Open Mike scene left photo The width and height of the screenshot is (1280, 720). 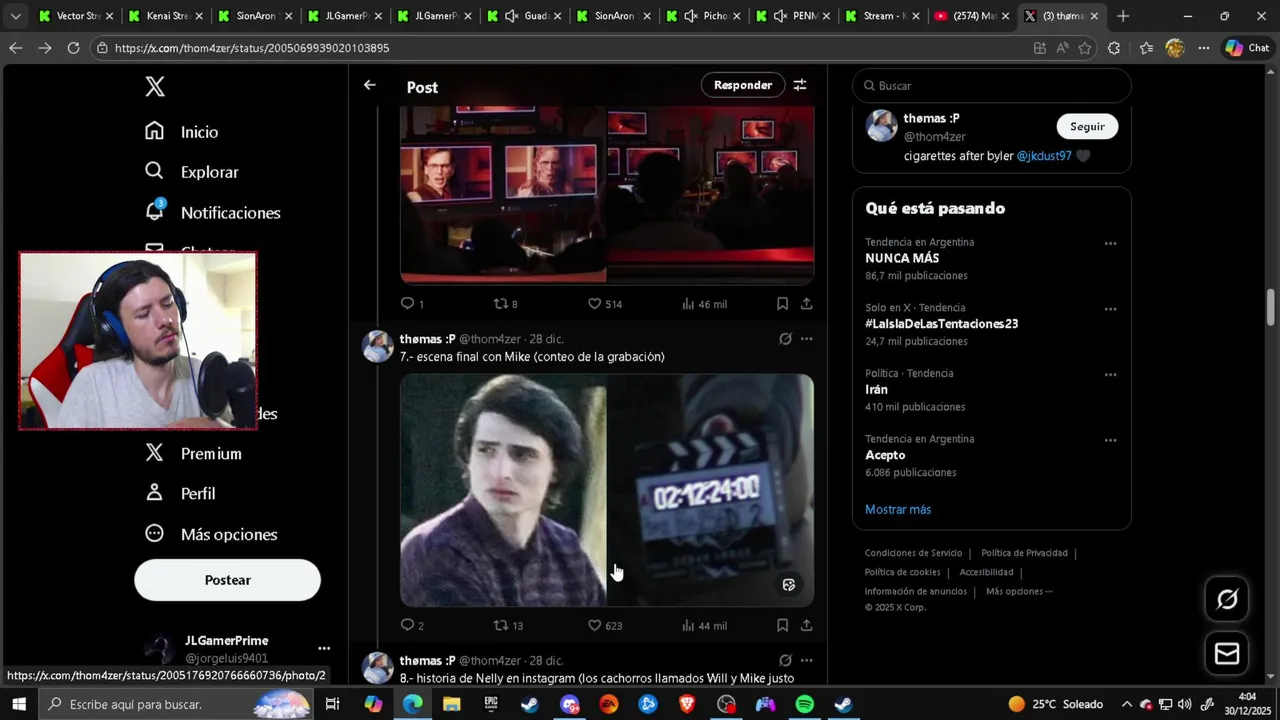[x=503, y=490]
